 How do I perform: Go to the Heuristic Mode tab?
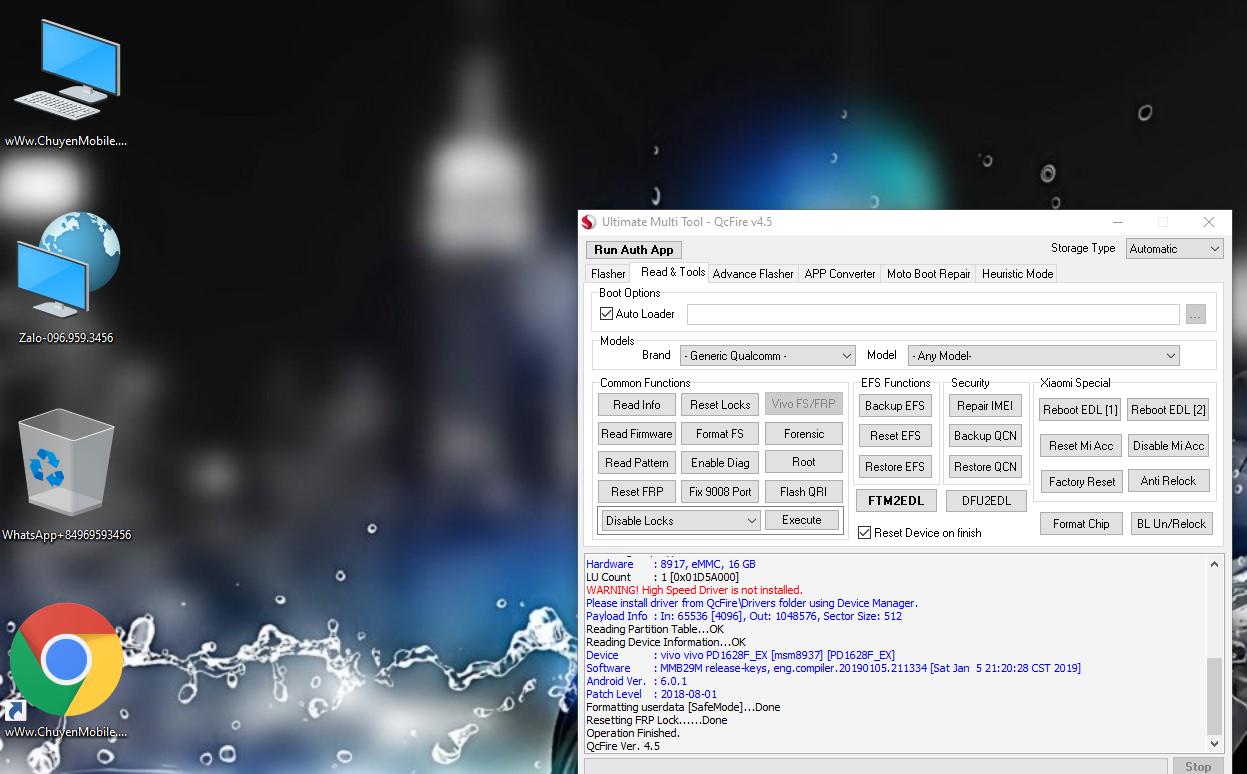pyautogui.click(x=1017, y=274)
